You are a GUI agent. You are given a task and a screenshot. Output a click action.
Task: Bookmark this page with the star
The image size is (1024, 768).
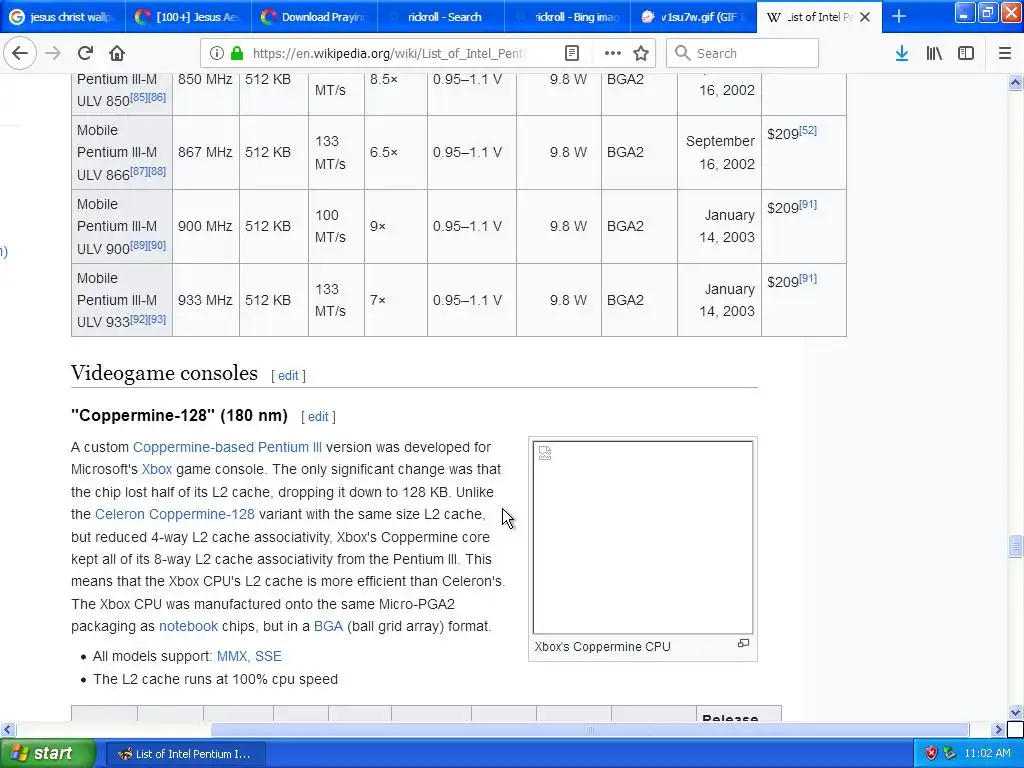(641, 54)
